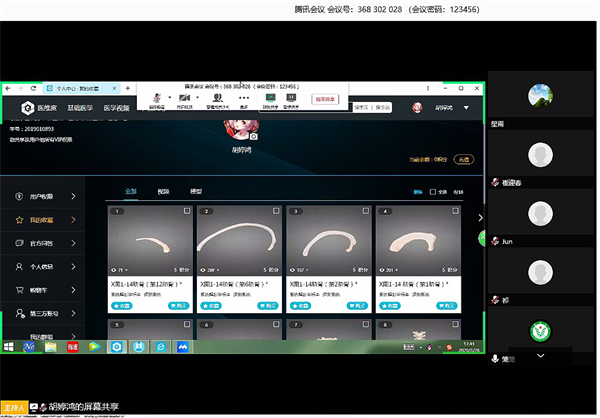Open the Tencent Meeting taskbar icon
600x418 pixels.
tap(183, 347)
